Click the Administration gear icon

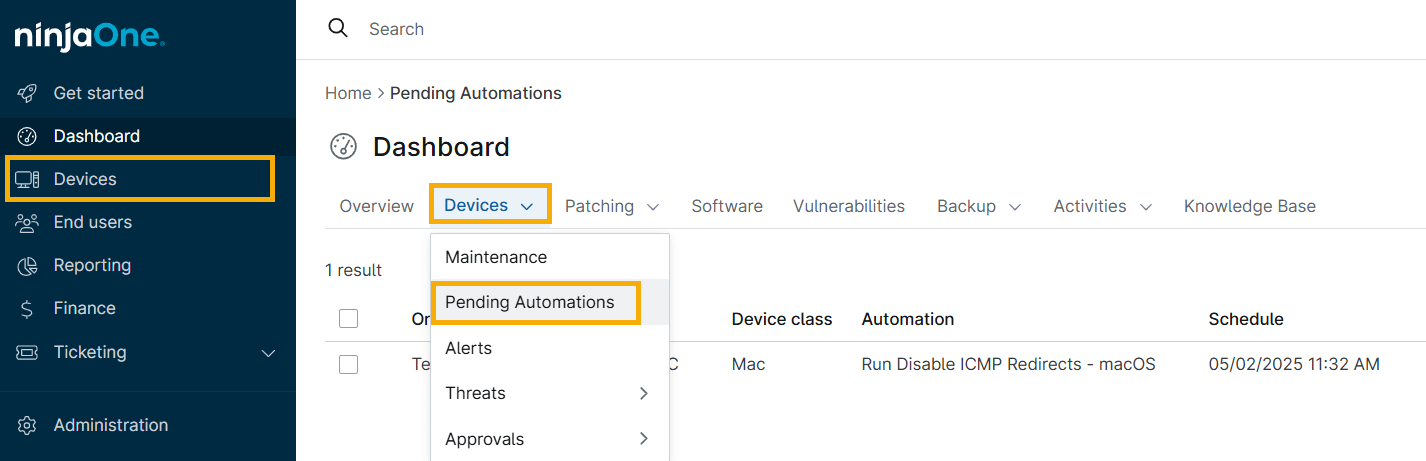pos(28,425)
